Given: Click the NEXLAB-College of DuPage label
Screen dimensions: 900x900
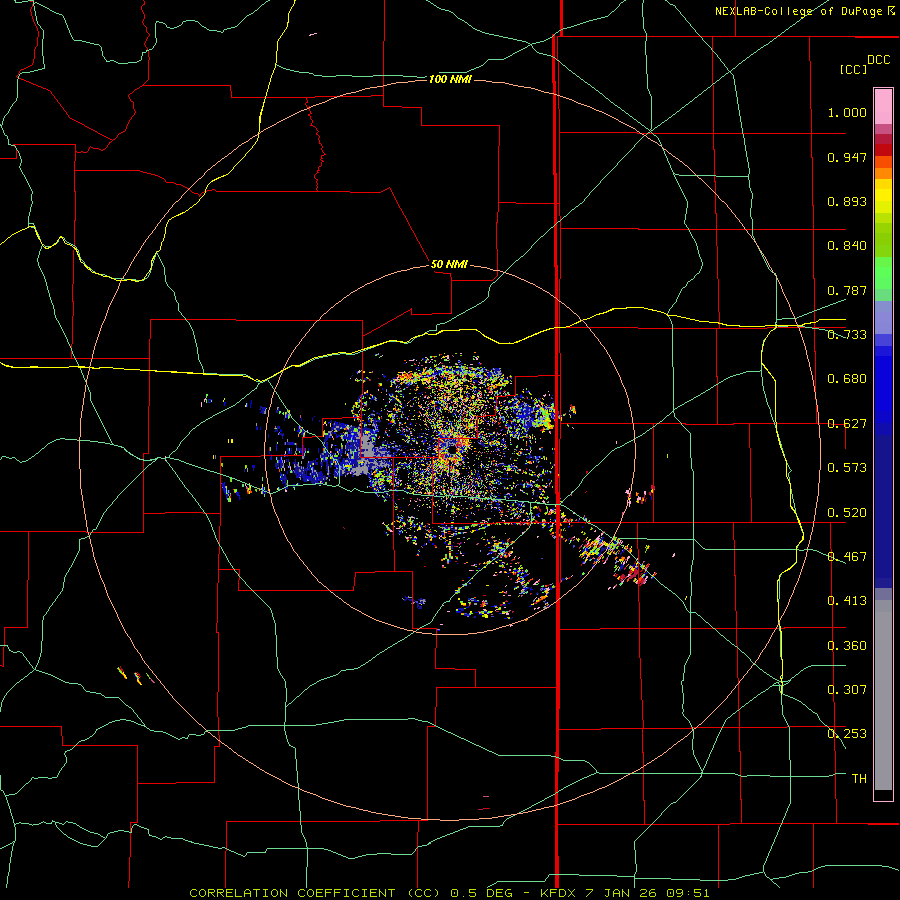Looking at the screenshot, I should click(804, 11).
